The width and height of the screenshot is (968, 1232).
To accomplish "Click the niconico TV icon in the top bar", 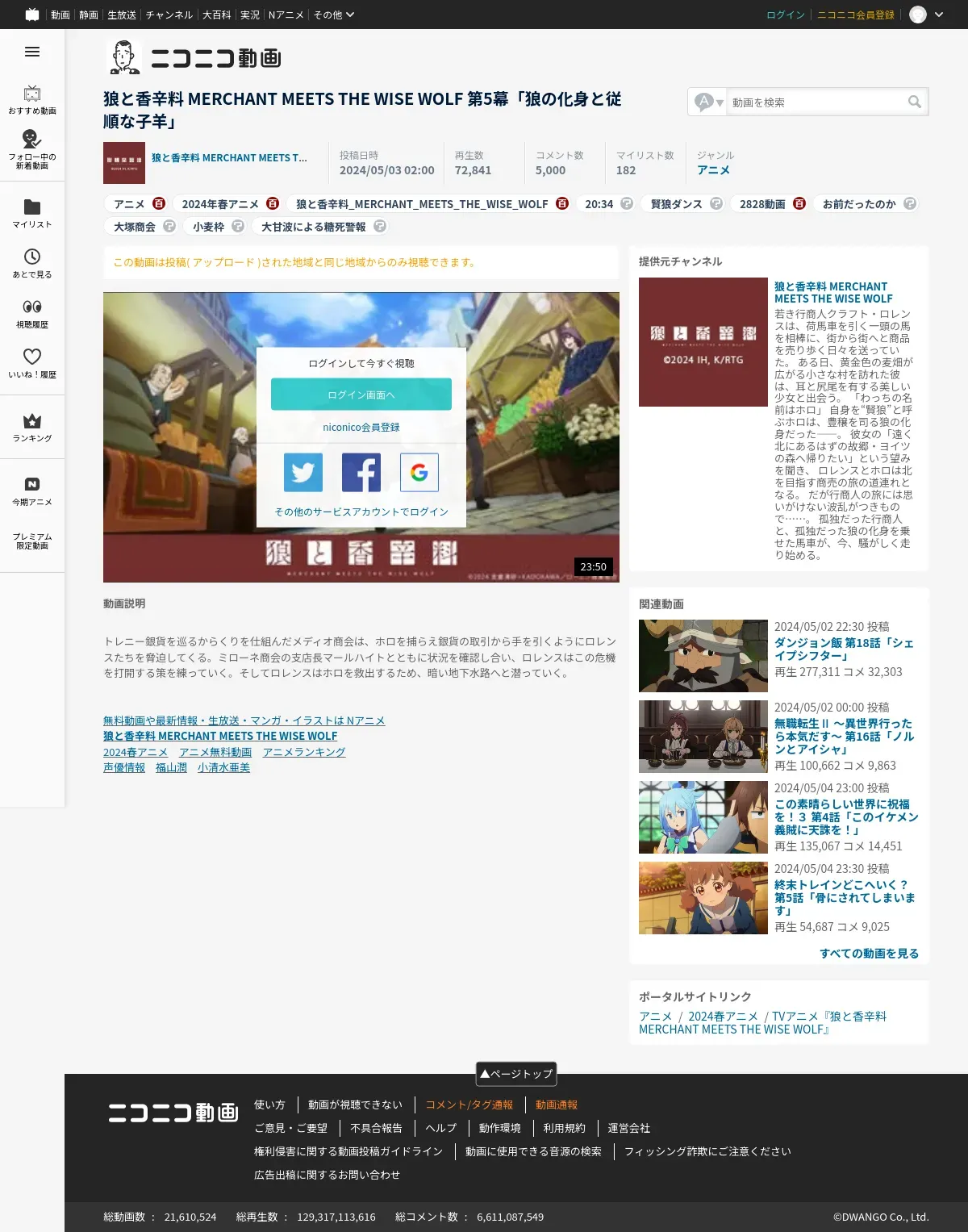I will pos(32,15).
